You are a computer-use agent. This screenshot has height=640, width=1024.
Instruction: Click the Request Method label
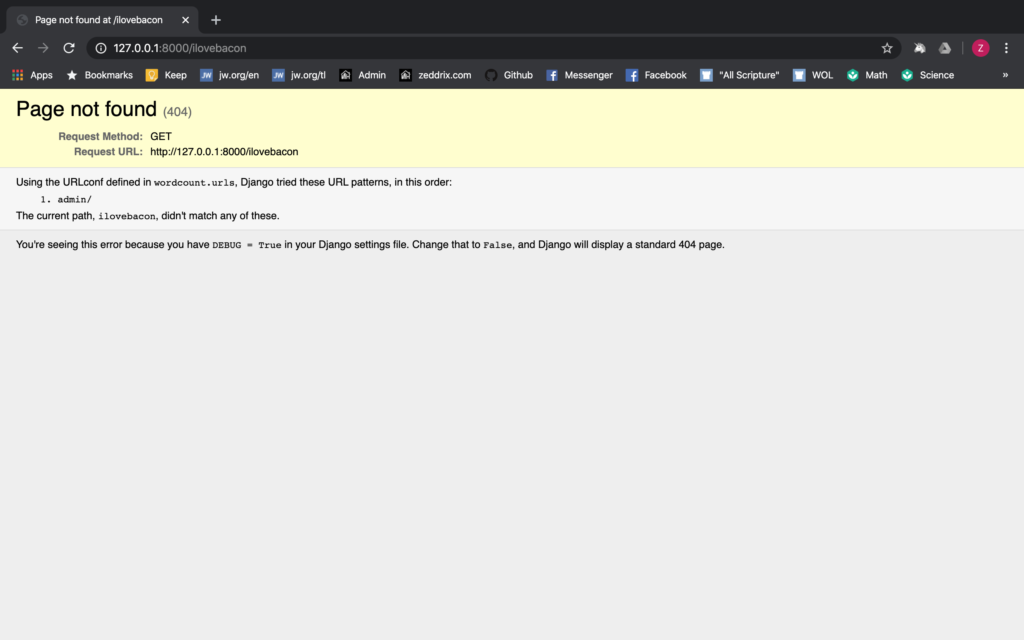(x=100, y=136)
